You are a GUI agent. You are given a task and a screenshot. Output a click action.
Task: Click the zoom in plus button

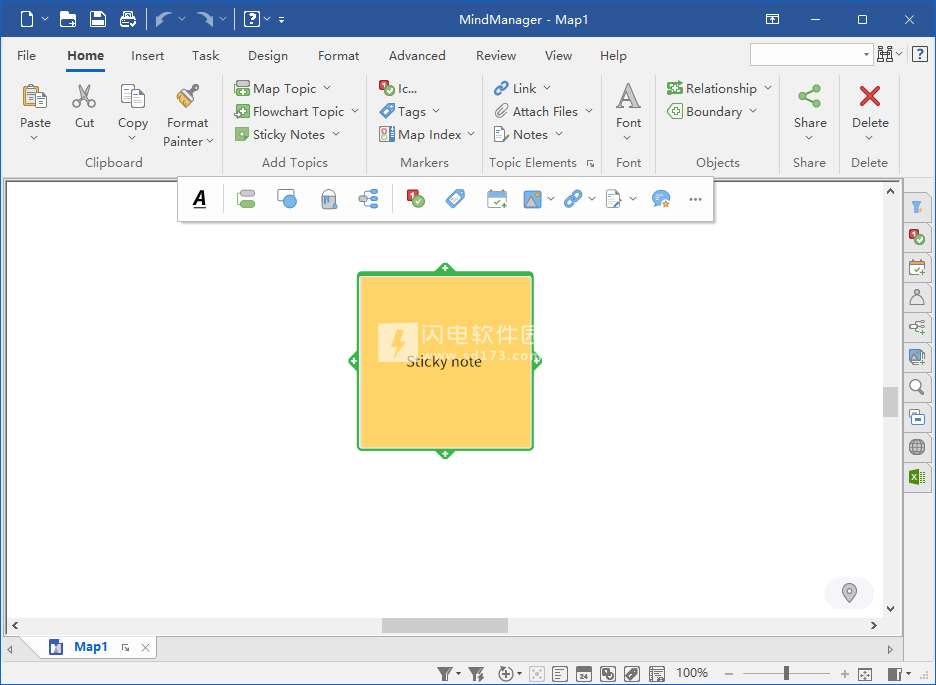point(845,674)
